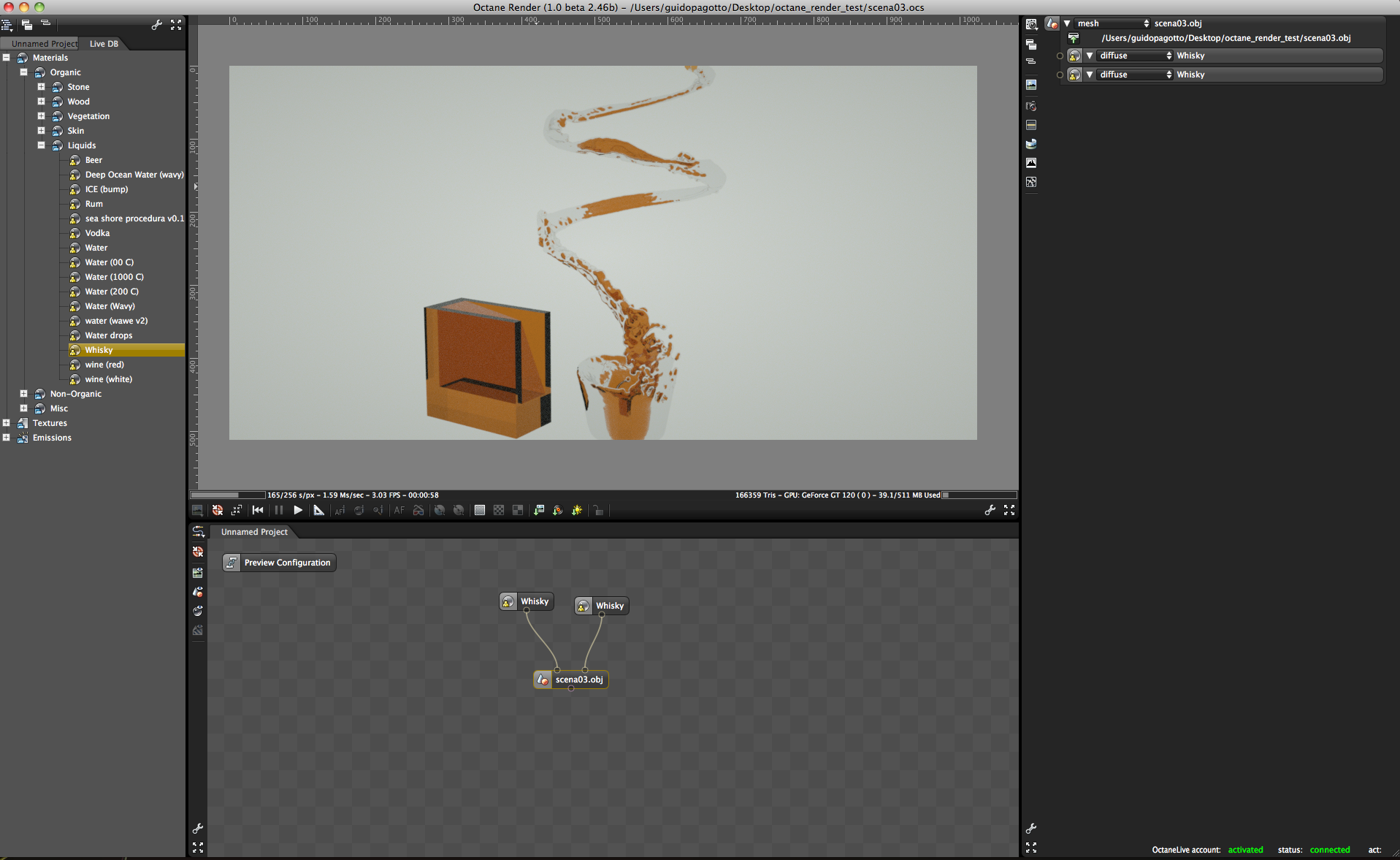The height and width of the screenshot is (860, 1400).
Task: Click the reload mesh file icon
Action: point(1074,38)
